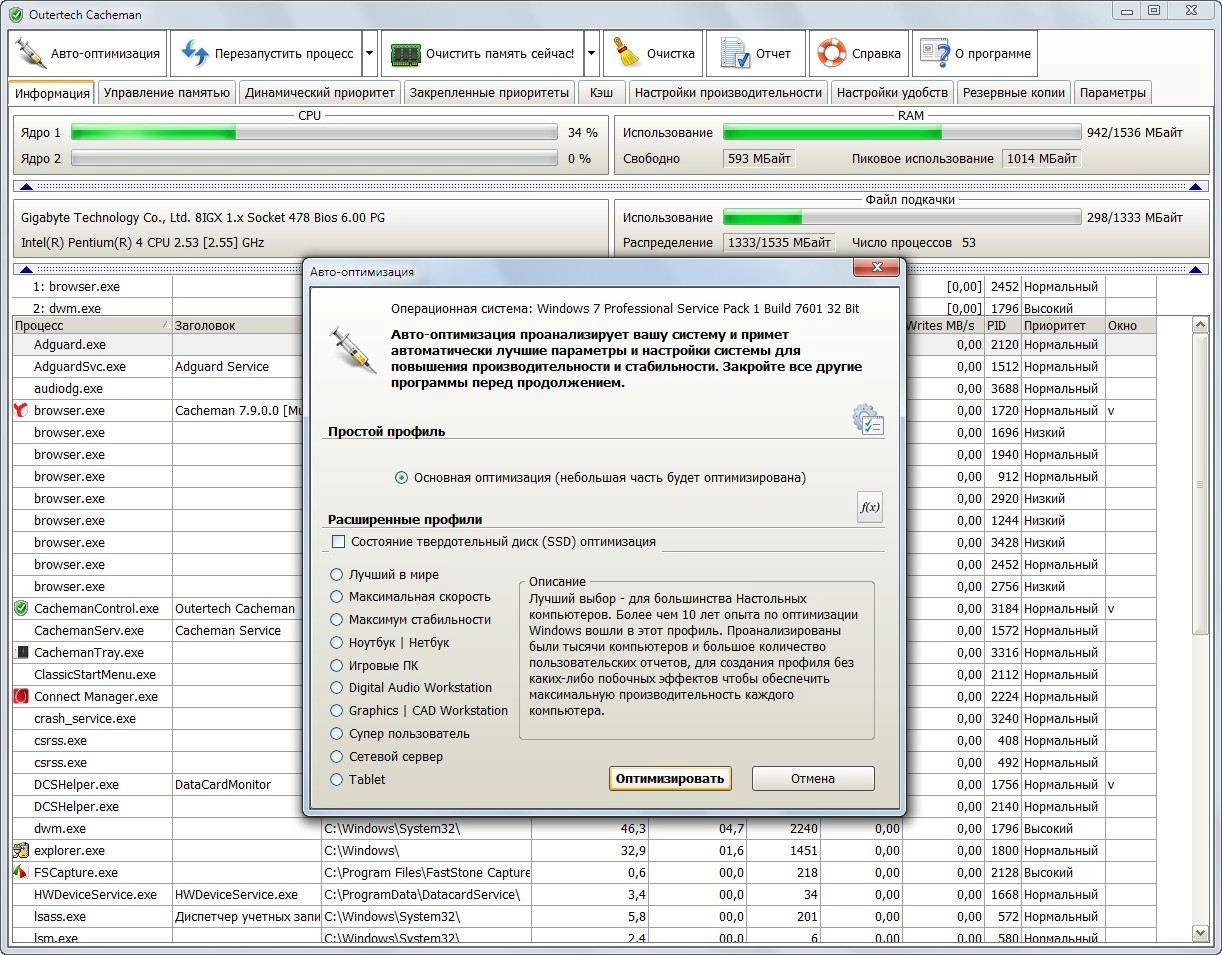
Task: Select Основная оптимизация radio button
Action: coord(401,478)
